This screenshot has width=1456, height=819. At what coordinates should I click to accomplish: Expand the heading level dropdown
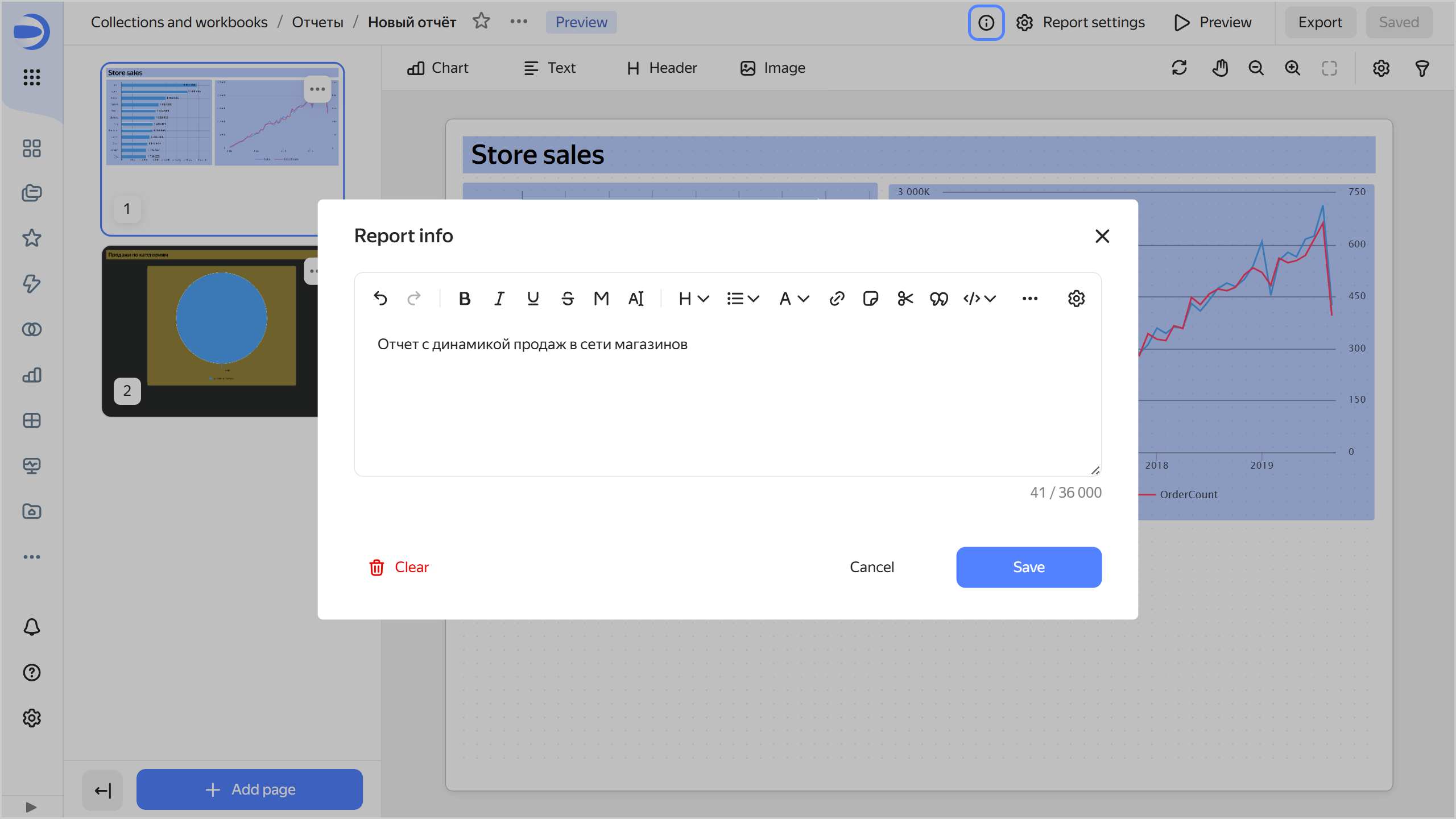pyautogui.click(x=693, y=299)
